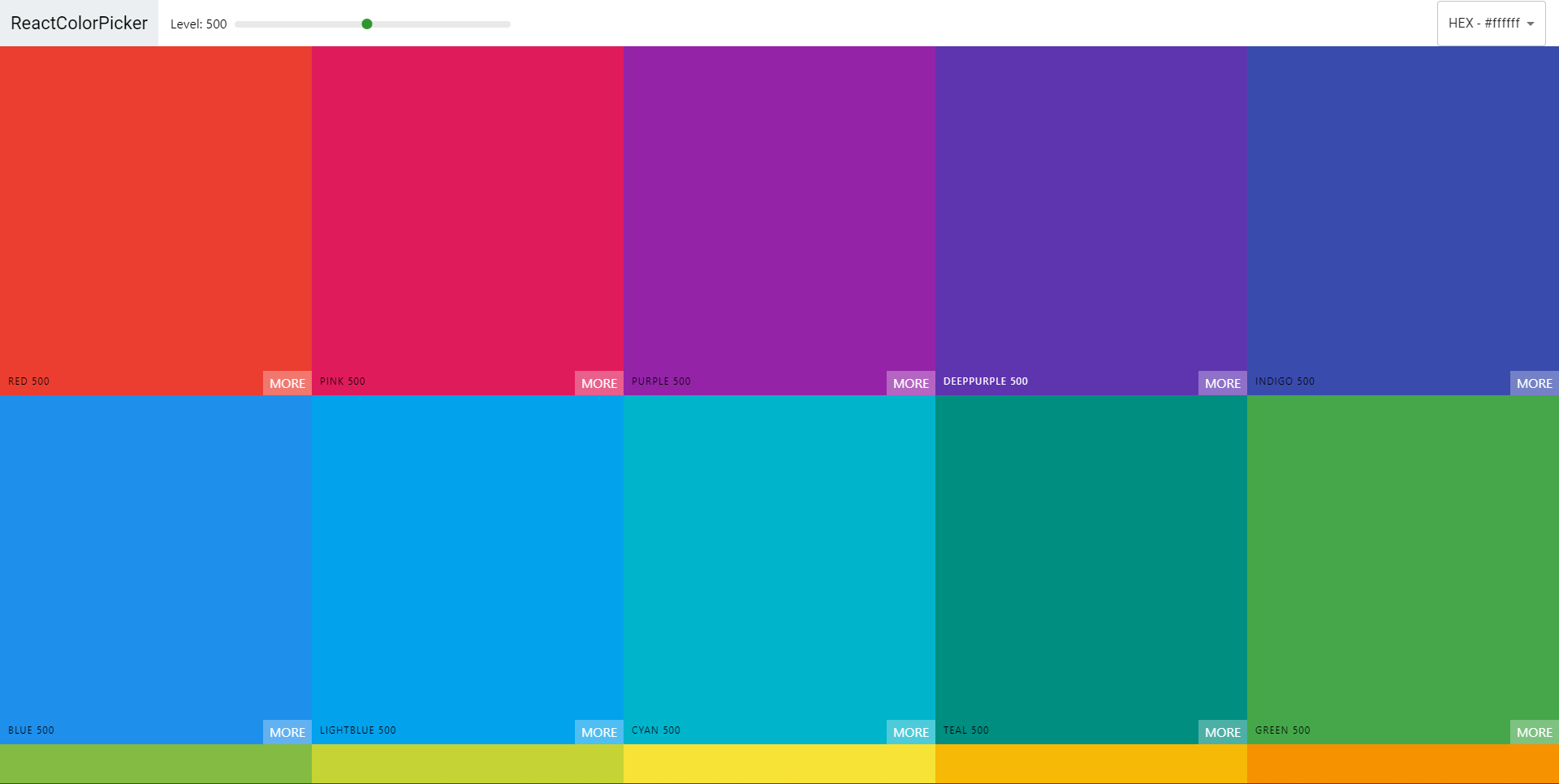Click the green level slider handle
The height and width of the screenshot is (784, 1559).
tap(367, 24)
